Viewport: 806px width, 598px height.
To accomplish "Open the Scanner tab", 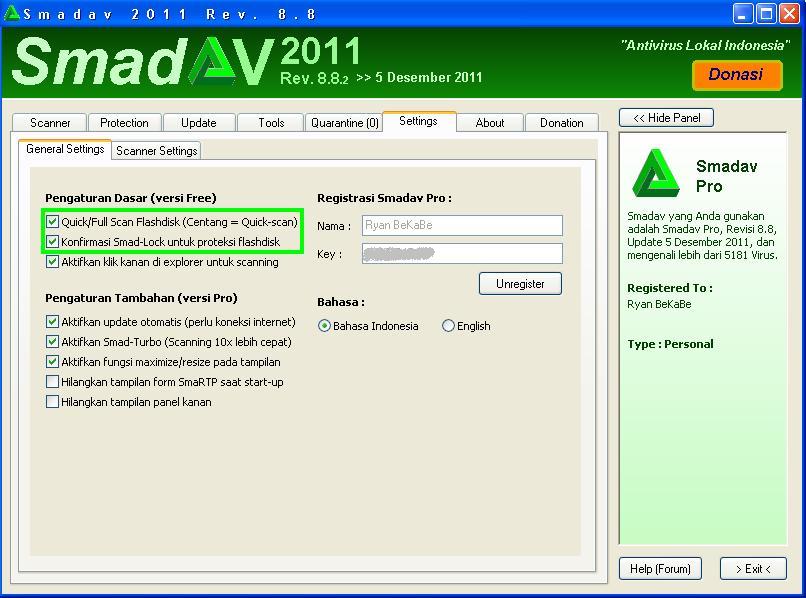I will pyautogui.click(x=50, y=123).
